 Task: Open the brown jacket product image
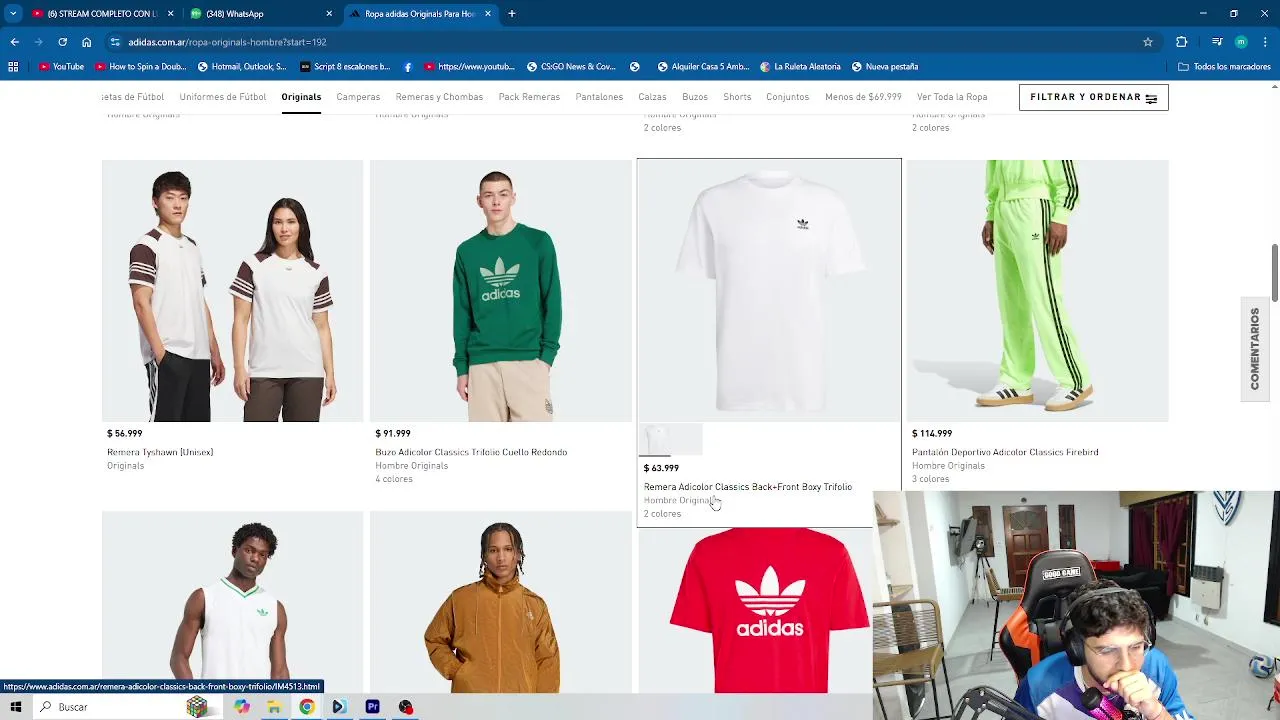coord(500,602)
